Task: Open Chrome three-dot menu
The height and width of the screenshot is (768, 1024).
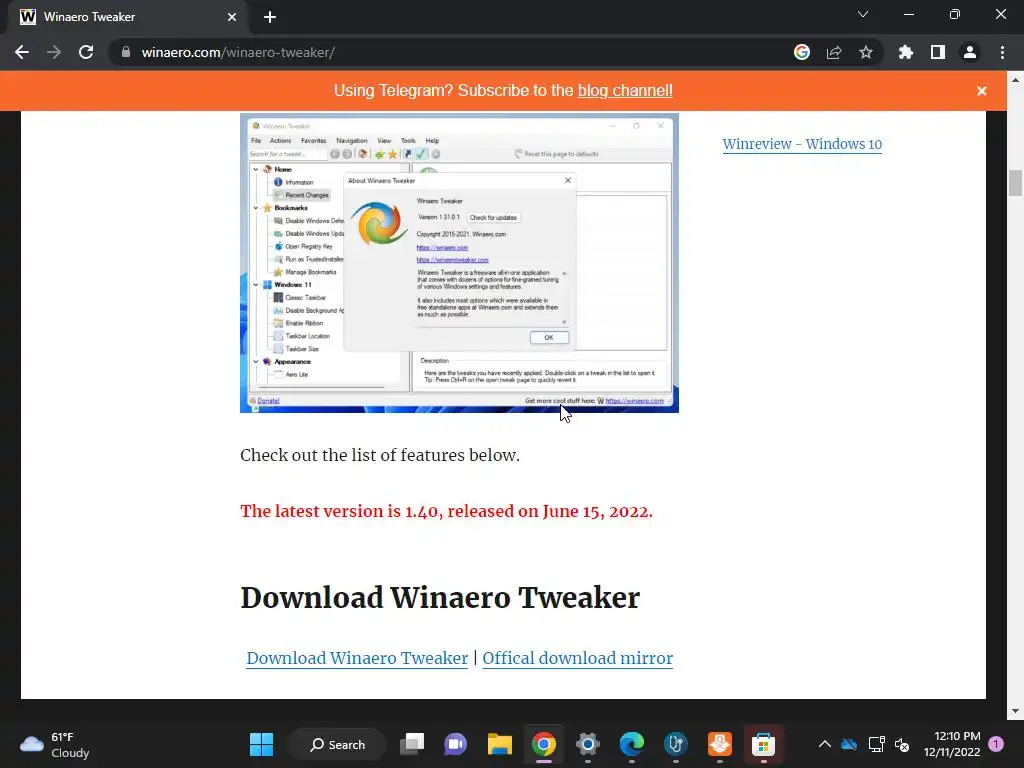Action: tap(1002, 52)
